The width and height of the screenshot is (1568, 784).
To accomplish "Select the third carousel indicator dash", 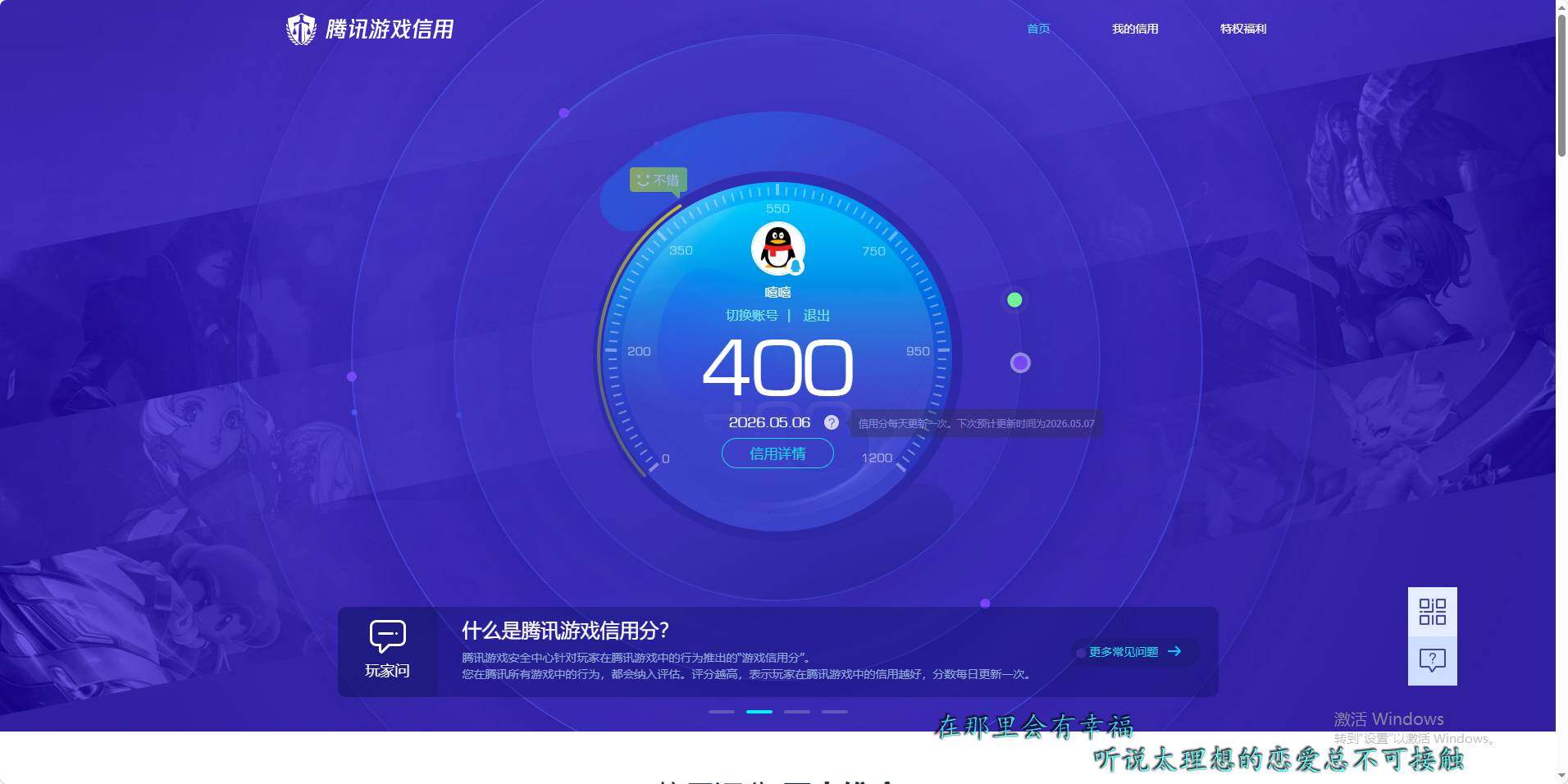I will [797, 712].
